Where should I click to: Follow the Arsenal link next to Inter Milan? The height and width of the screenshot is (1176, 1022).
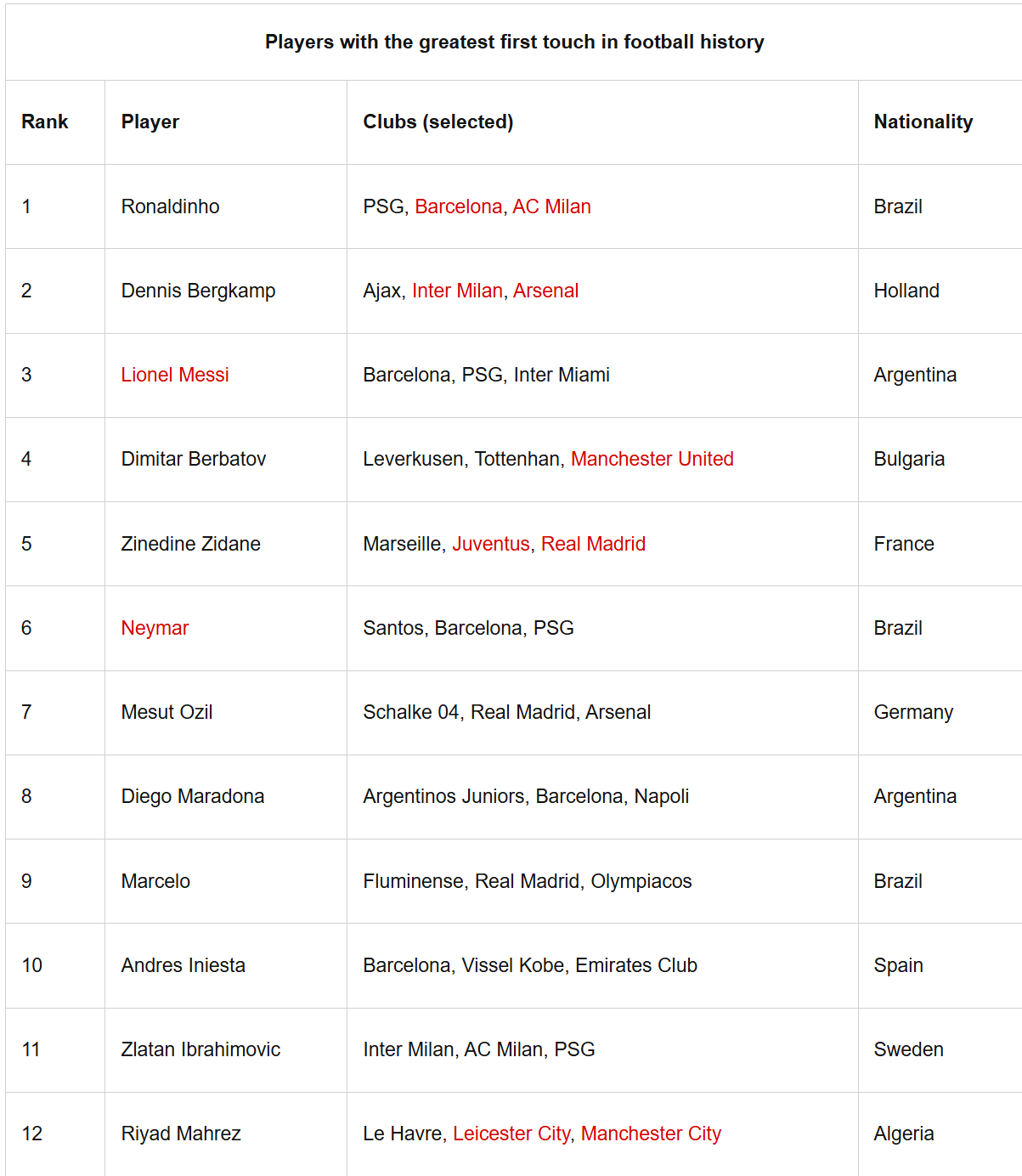tap(545, 291)
